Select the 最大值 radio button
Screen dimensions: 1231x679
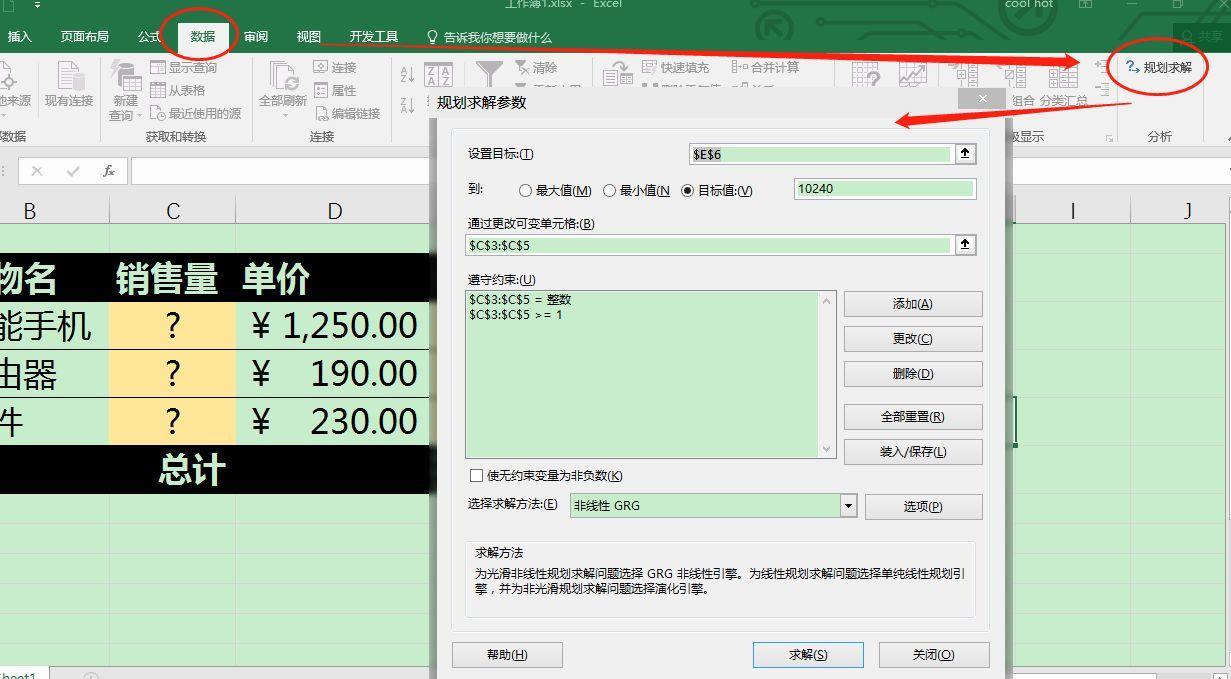pyautogui.click(x=527, y=190)
